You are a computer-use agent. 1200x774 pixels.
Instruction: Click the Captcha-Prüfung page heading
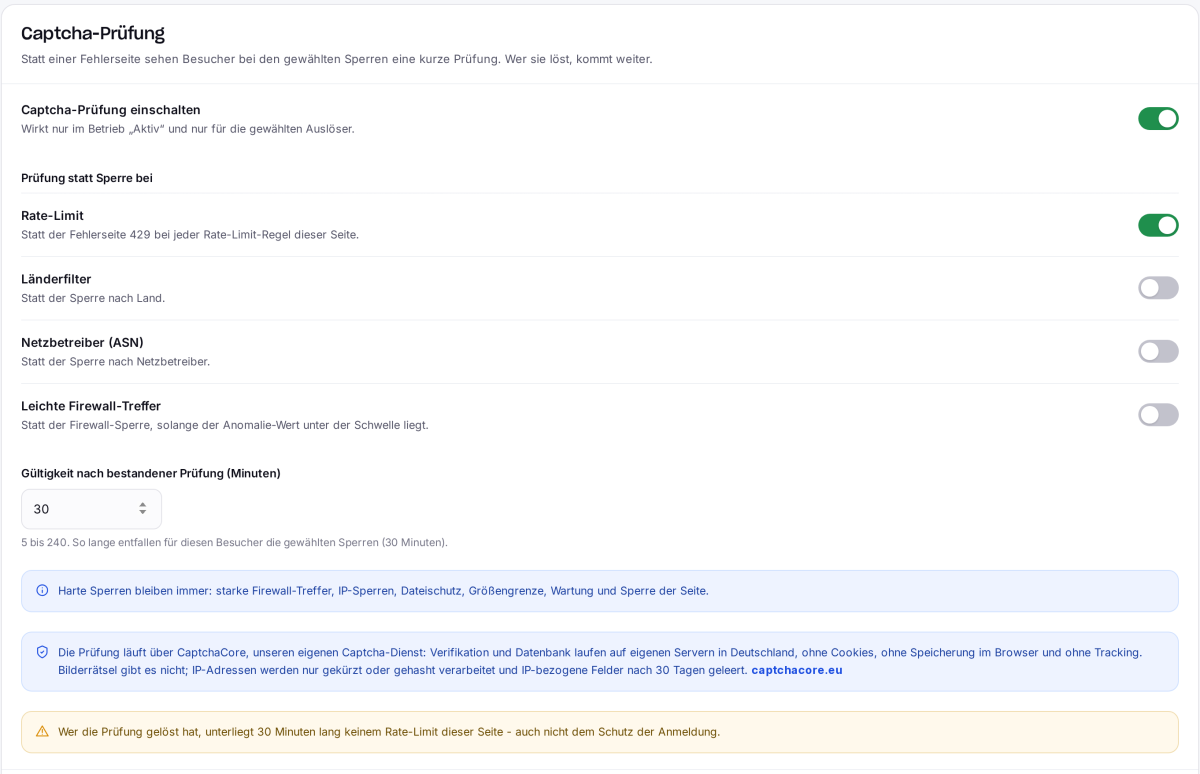click(93, 33)
